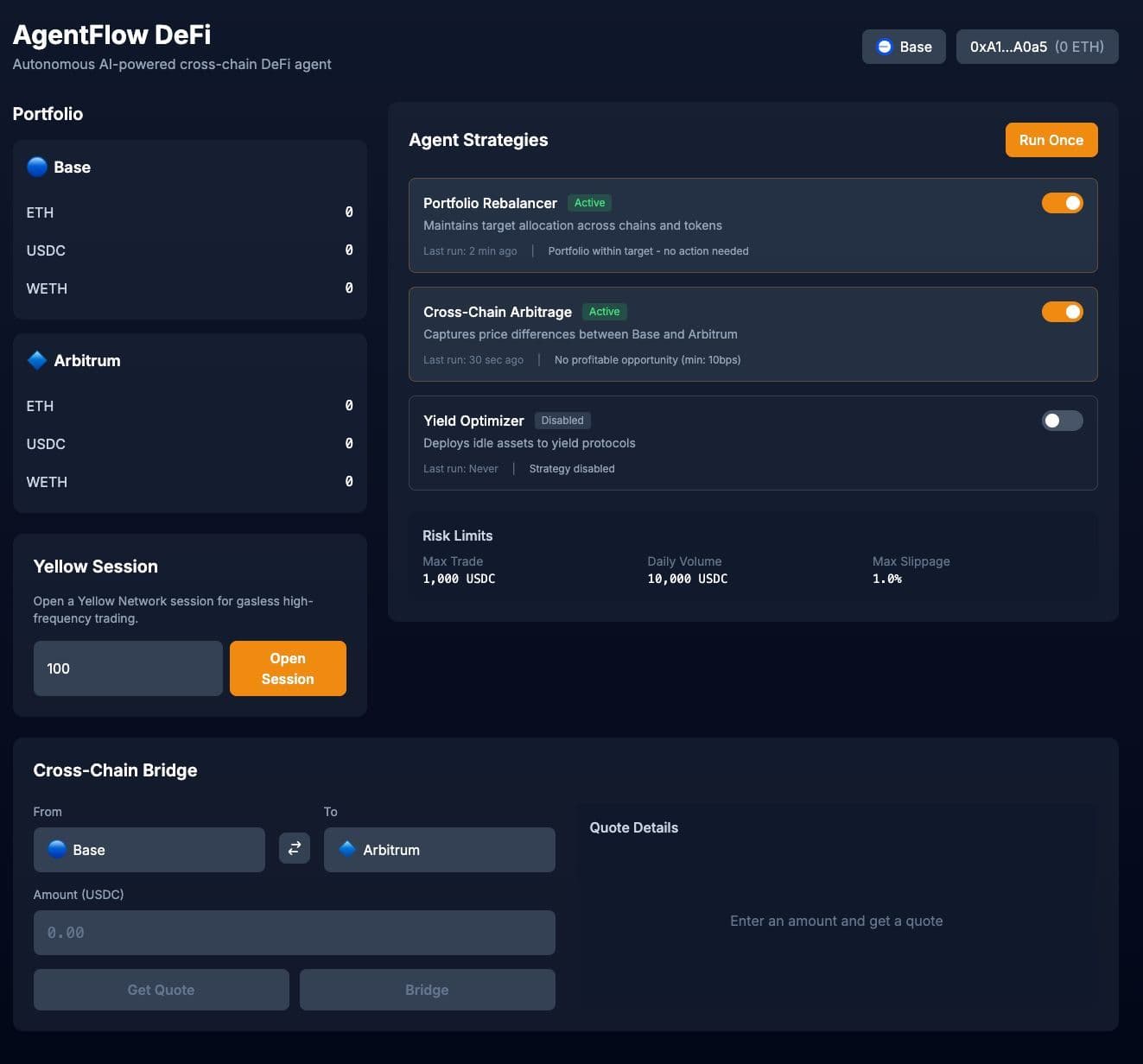This screenshot has width=1143, height=1064.
Task: Open the wallet 0xA1...A0a5 account button
Action: 1038,47
